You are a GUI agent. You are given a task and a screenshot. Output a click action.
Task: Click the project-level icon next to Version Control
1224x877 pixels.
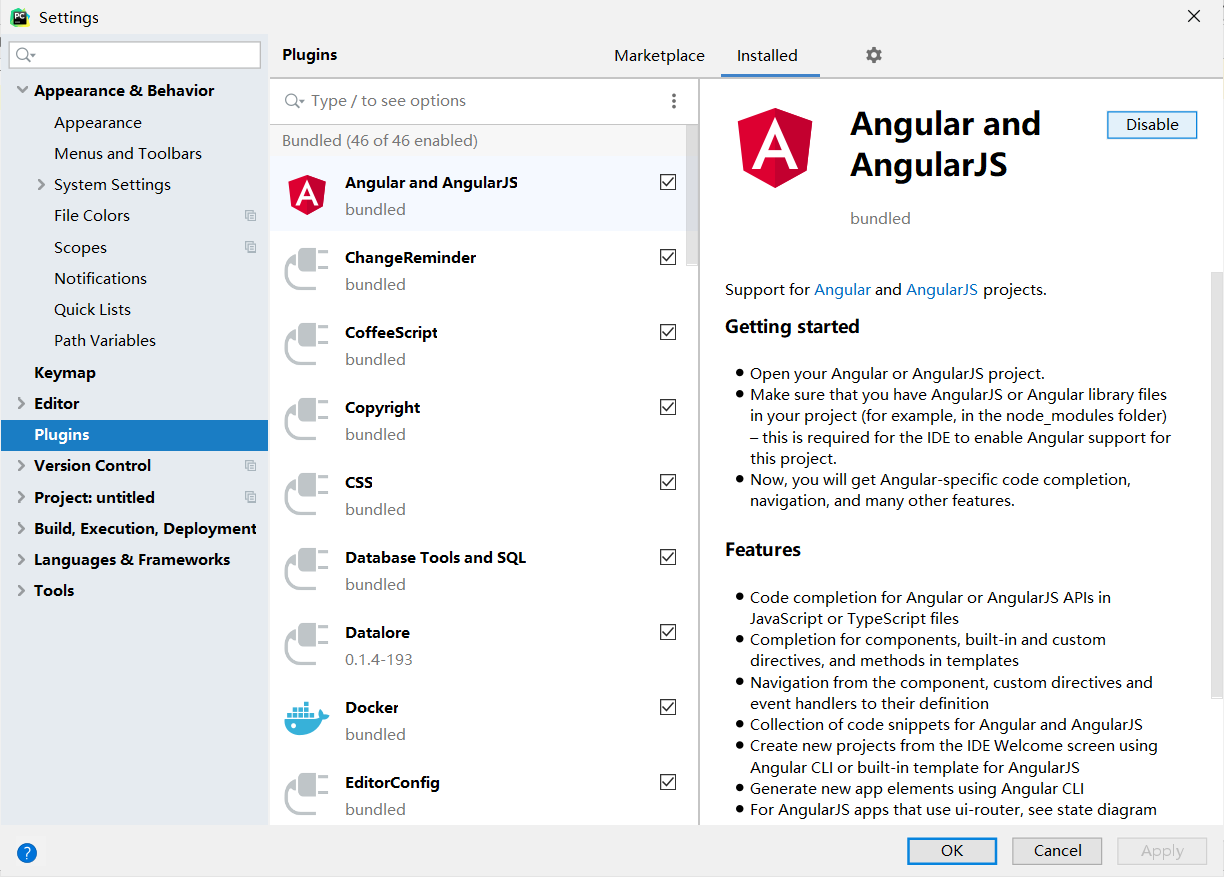[x=250, y=466]
